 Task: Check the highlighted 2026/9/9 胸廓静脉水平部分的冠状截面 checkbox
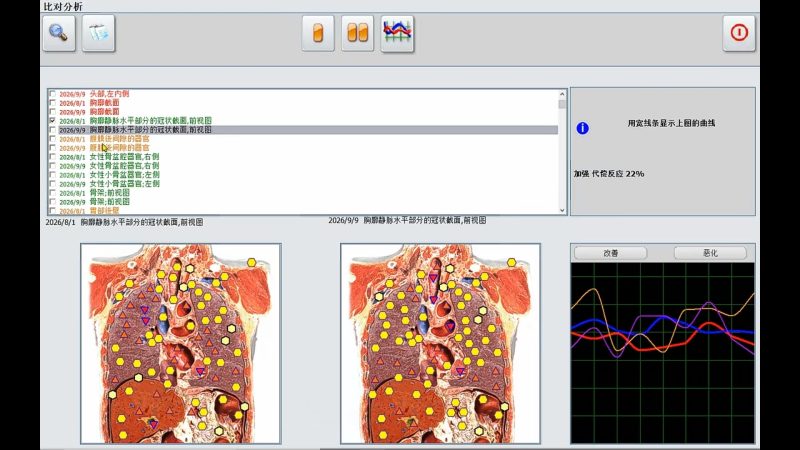pyautogui.click(x=53, y=130)
